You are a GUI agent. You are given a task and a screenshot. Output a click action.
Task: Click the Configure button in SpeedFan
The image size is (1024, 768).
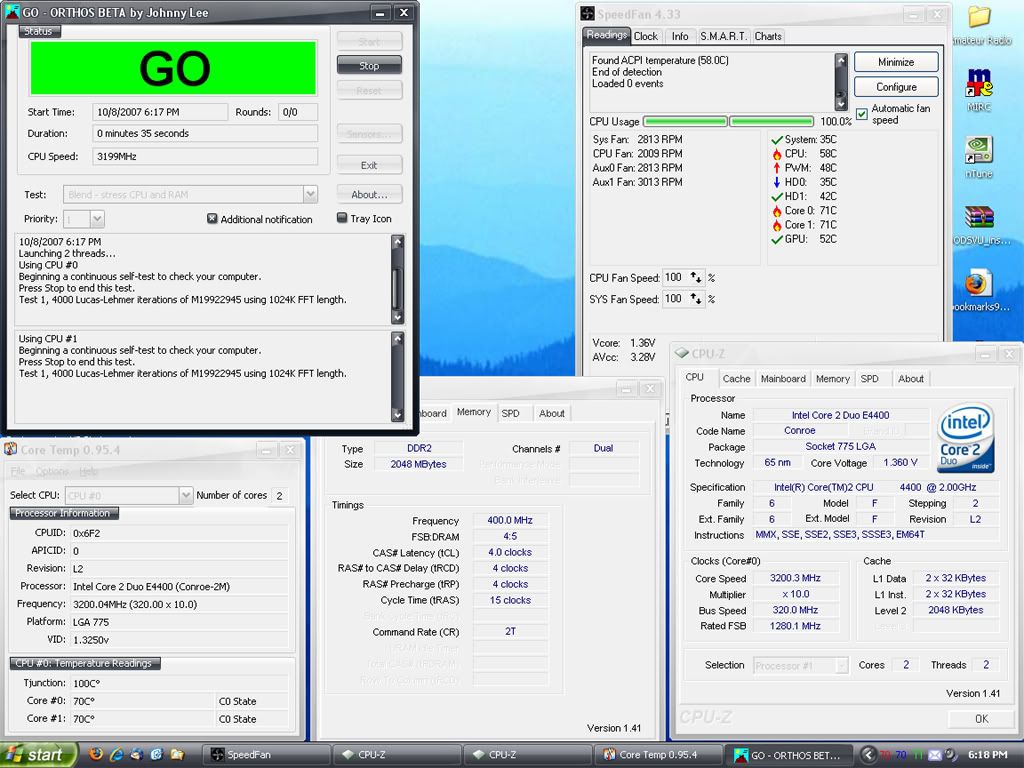[x=896, y=87]
